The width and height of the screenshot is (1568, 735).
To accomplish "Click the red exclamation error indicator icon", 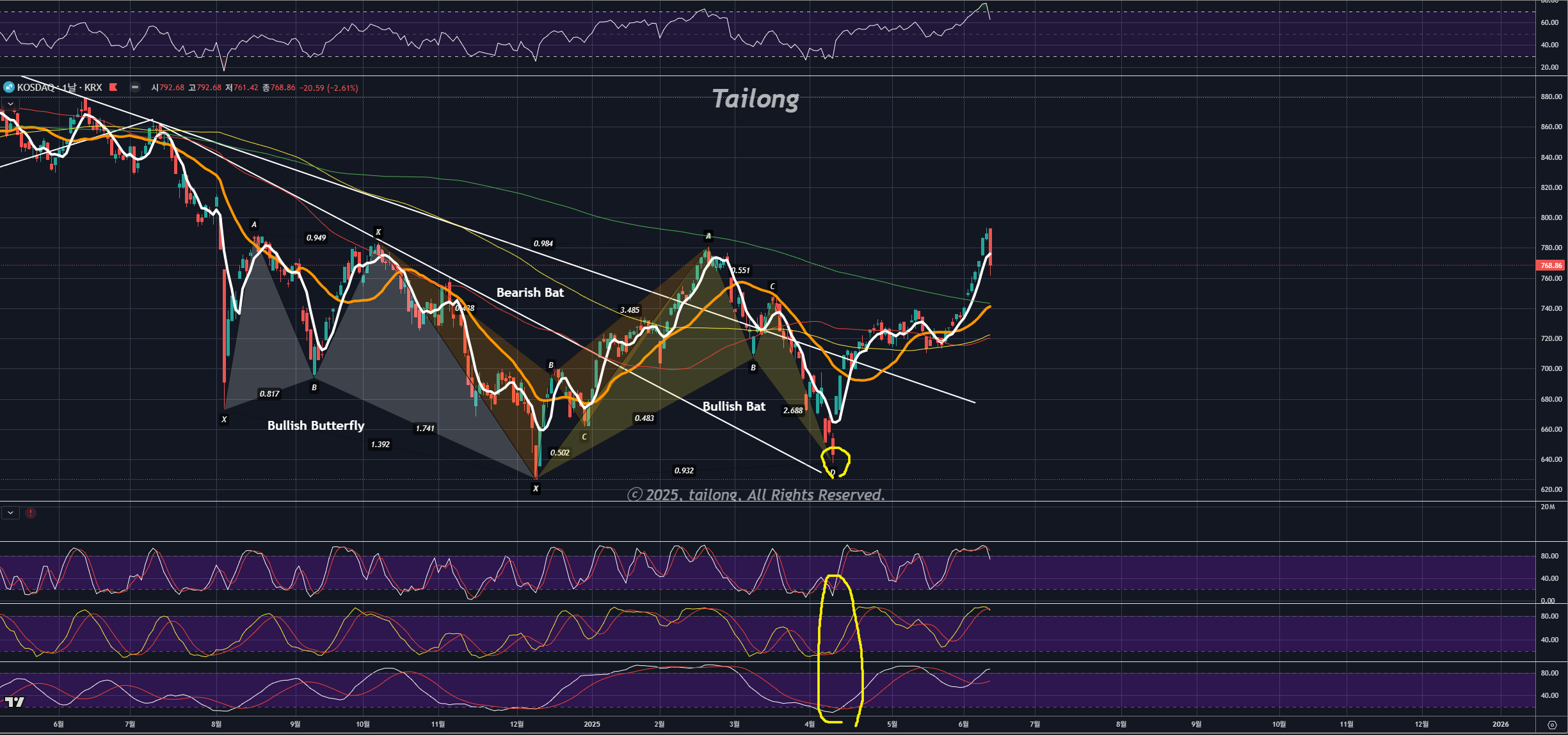I will [x=31, y=513].
